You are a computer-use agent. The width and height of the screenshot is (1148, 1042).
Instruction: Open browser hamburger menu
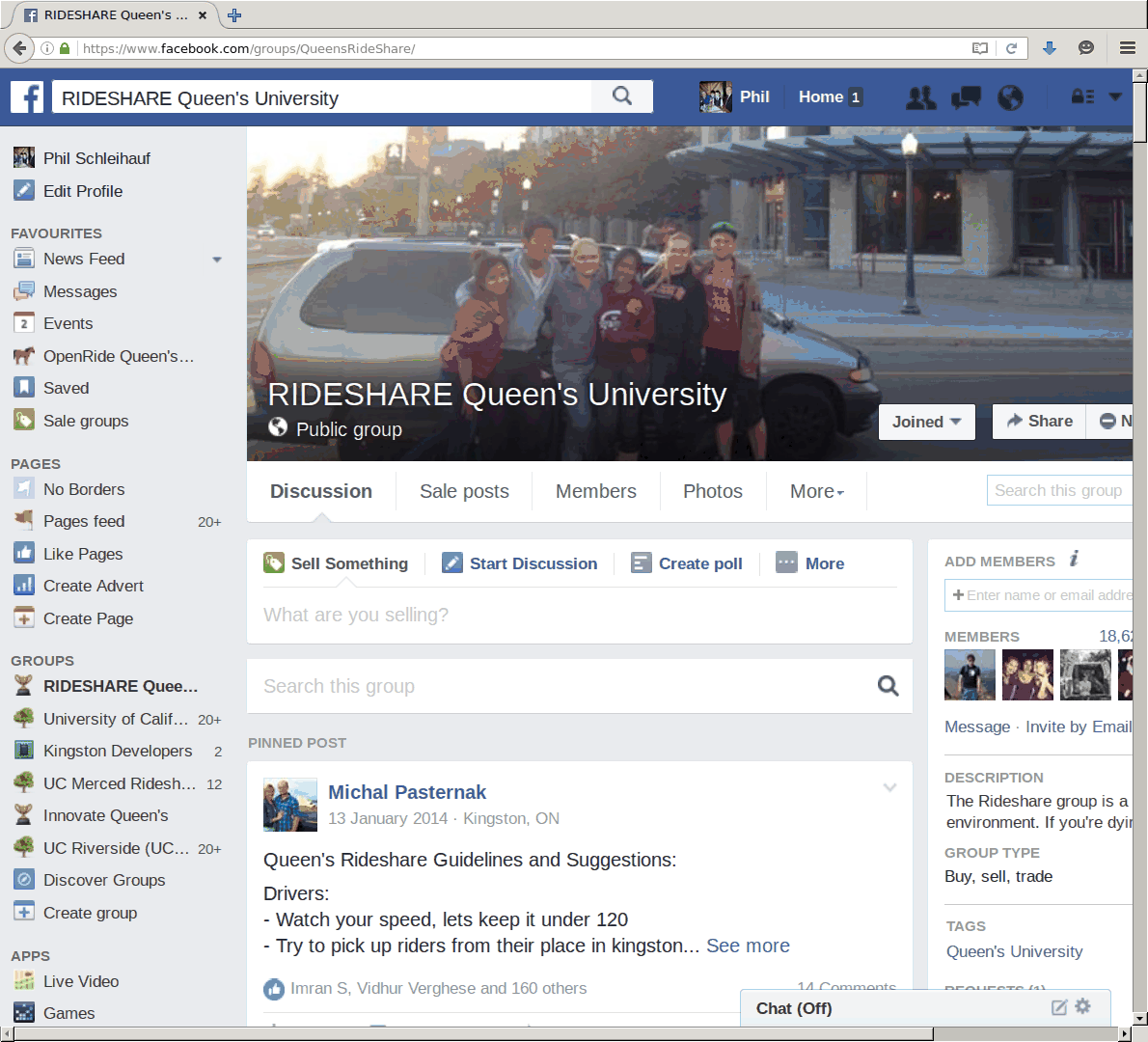click(x=1128, y=48)
